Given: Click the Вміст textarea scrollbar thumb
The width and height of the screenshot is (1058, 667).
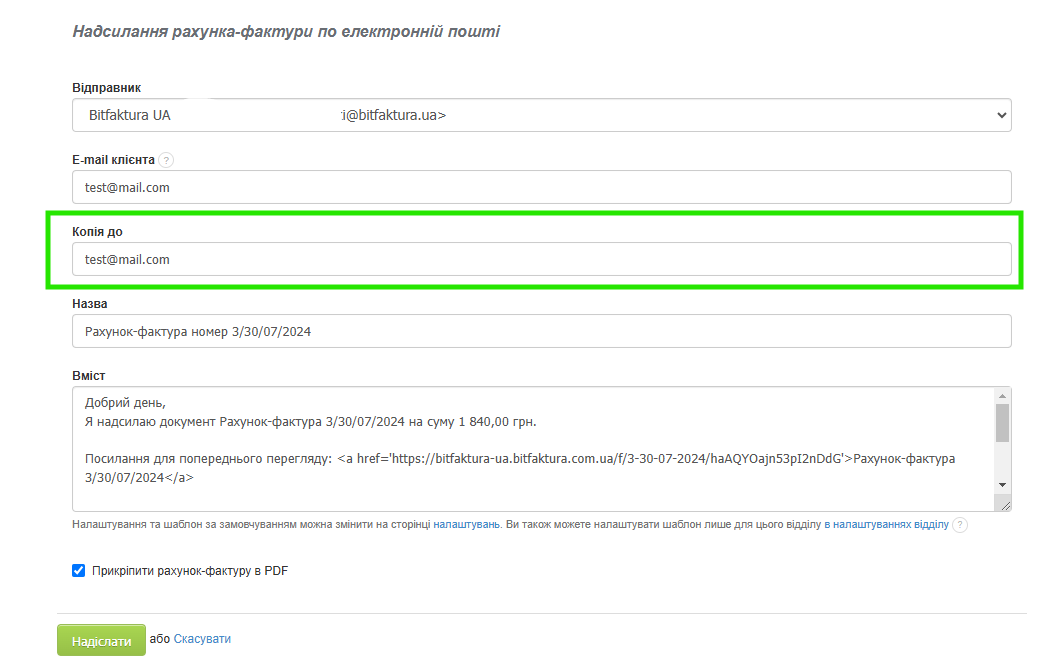Looking at the screenshot, I should 1002,422.
